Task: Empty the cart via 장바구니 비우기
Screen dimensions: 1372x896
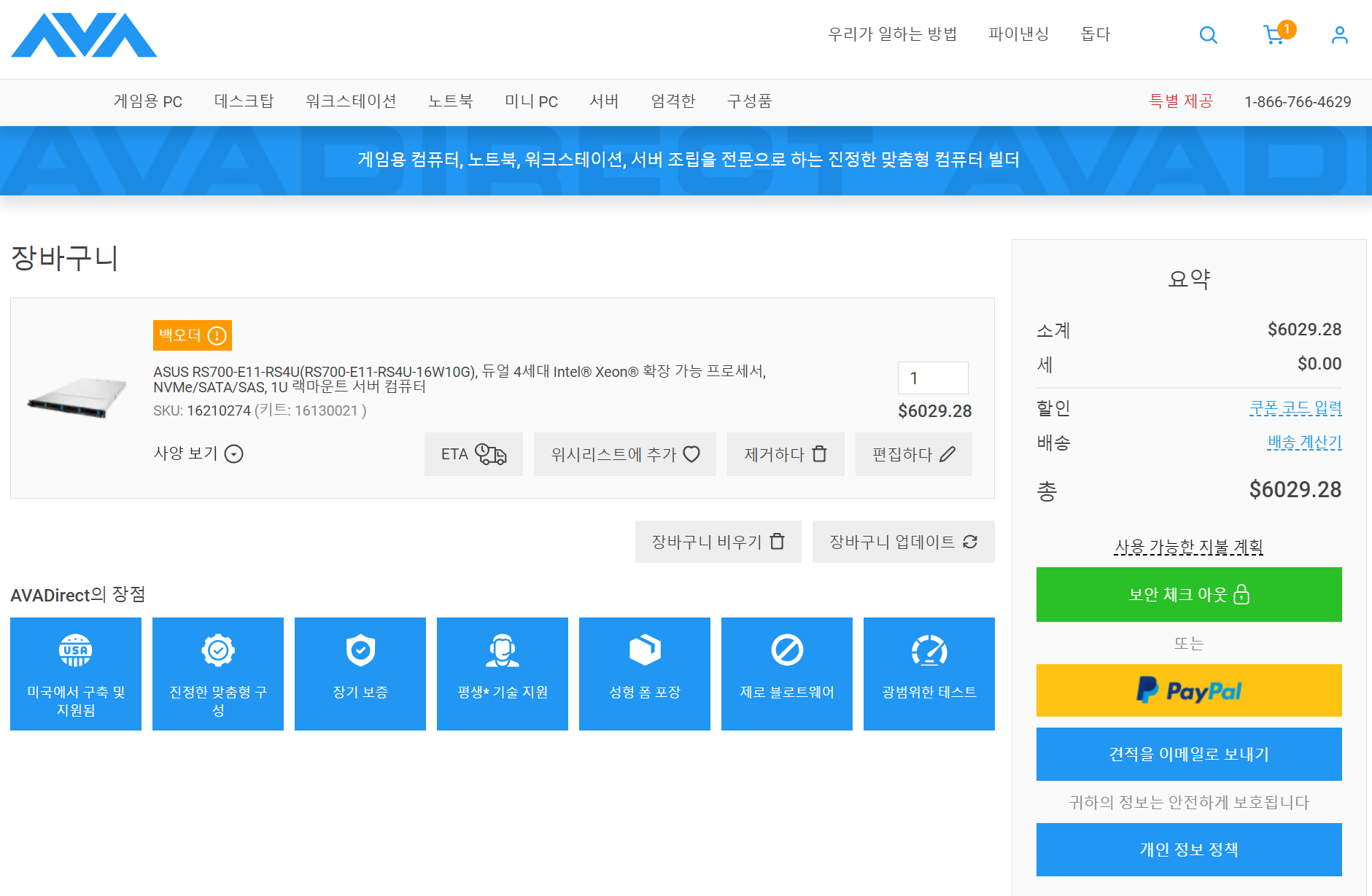Action: [x=718, y=542]
